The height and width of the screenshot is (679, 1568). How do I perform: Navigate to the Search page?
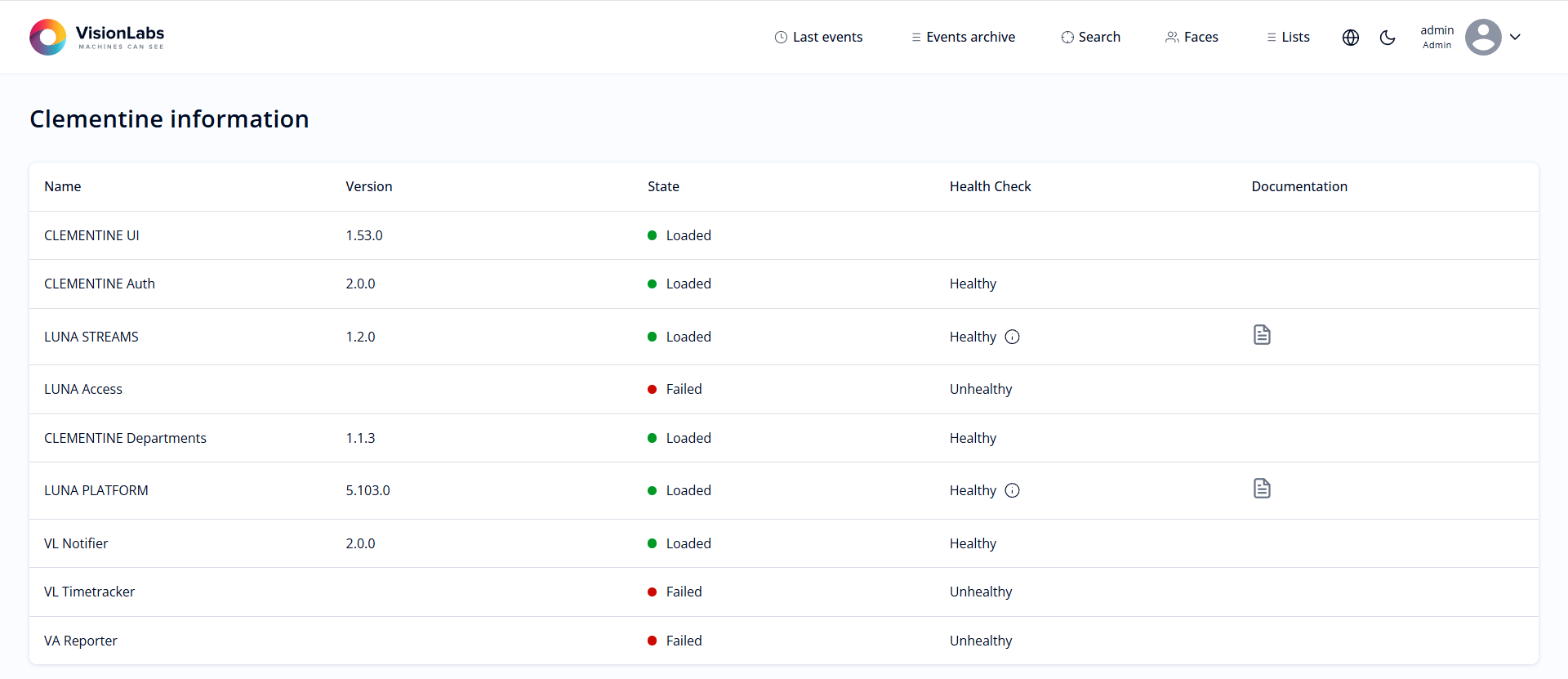tap(1090, 37)
